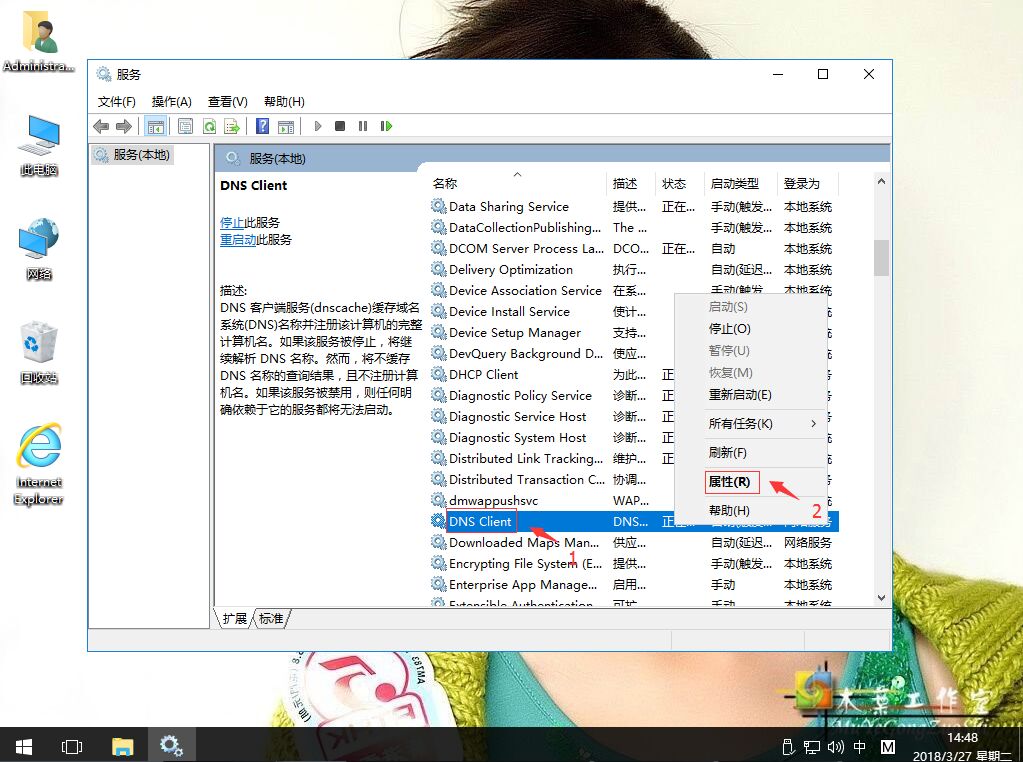Expand 所有任务(K) submenu arrow

[x=813, y=423]
